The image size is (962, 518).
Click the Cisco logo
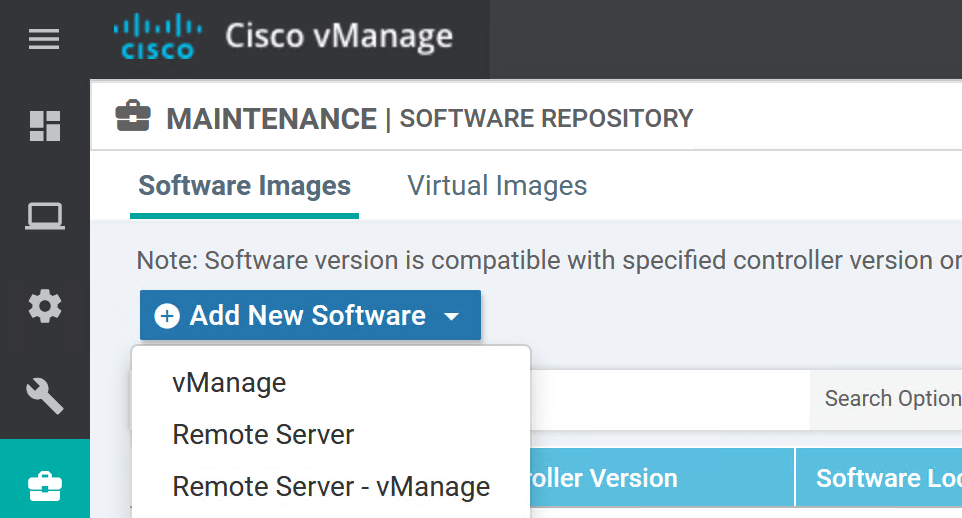(x=157, y=38)
